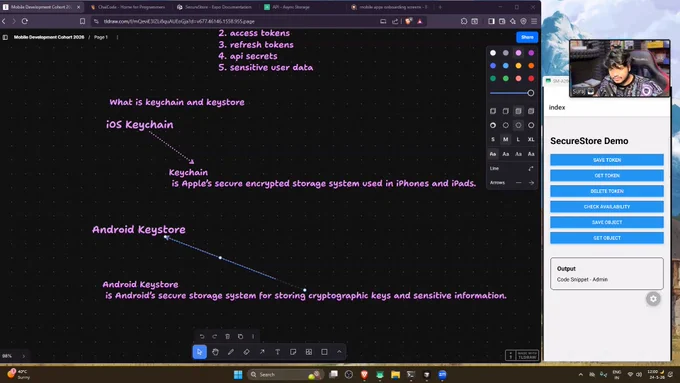Select the Arrow tool in bottom toolbar
680x383 pixels.
[x=262, y=352]
